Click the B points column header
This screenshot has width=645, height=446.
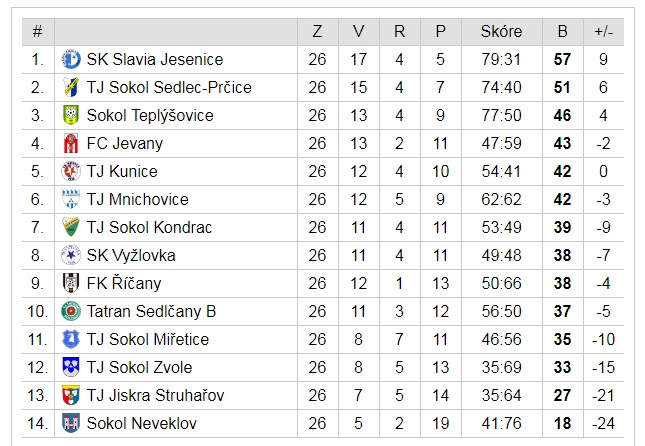click(x=562, y=32)
